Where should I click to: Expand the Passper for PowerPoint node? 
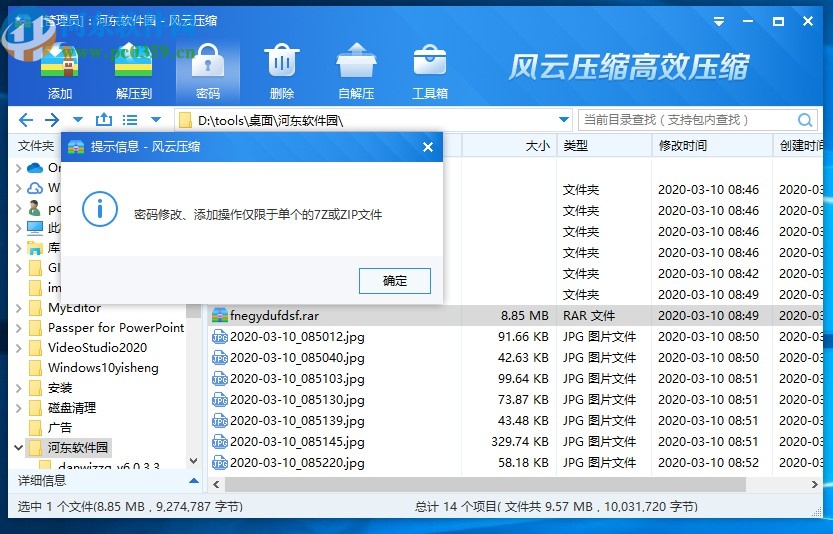tap(19, 328)
